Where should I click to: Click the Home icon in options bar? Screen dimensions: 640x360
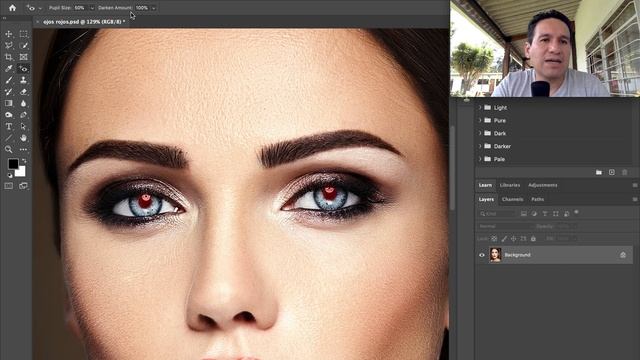tap(12, 8)
